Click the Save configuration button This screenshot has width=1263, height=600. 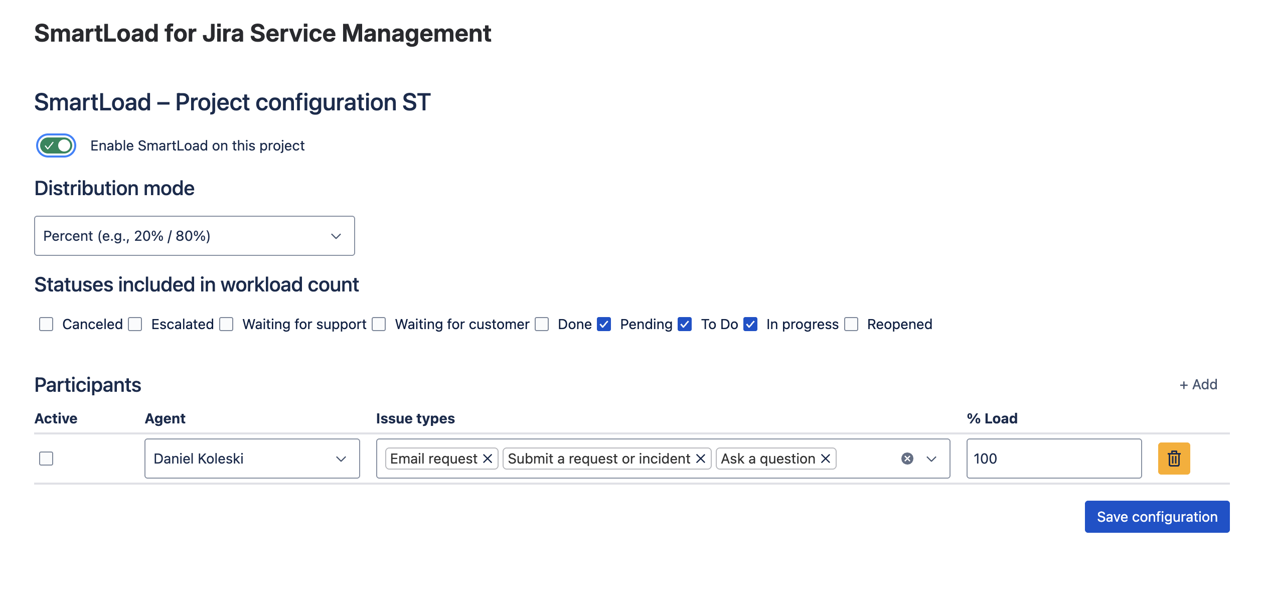pyautogui.click(x=1156, y=517)
